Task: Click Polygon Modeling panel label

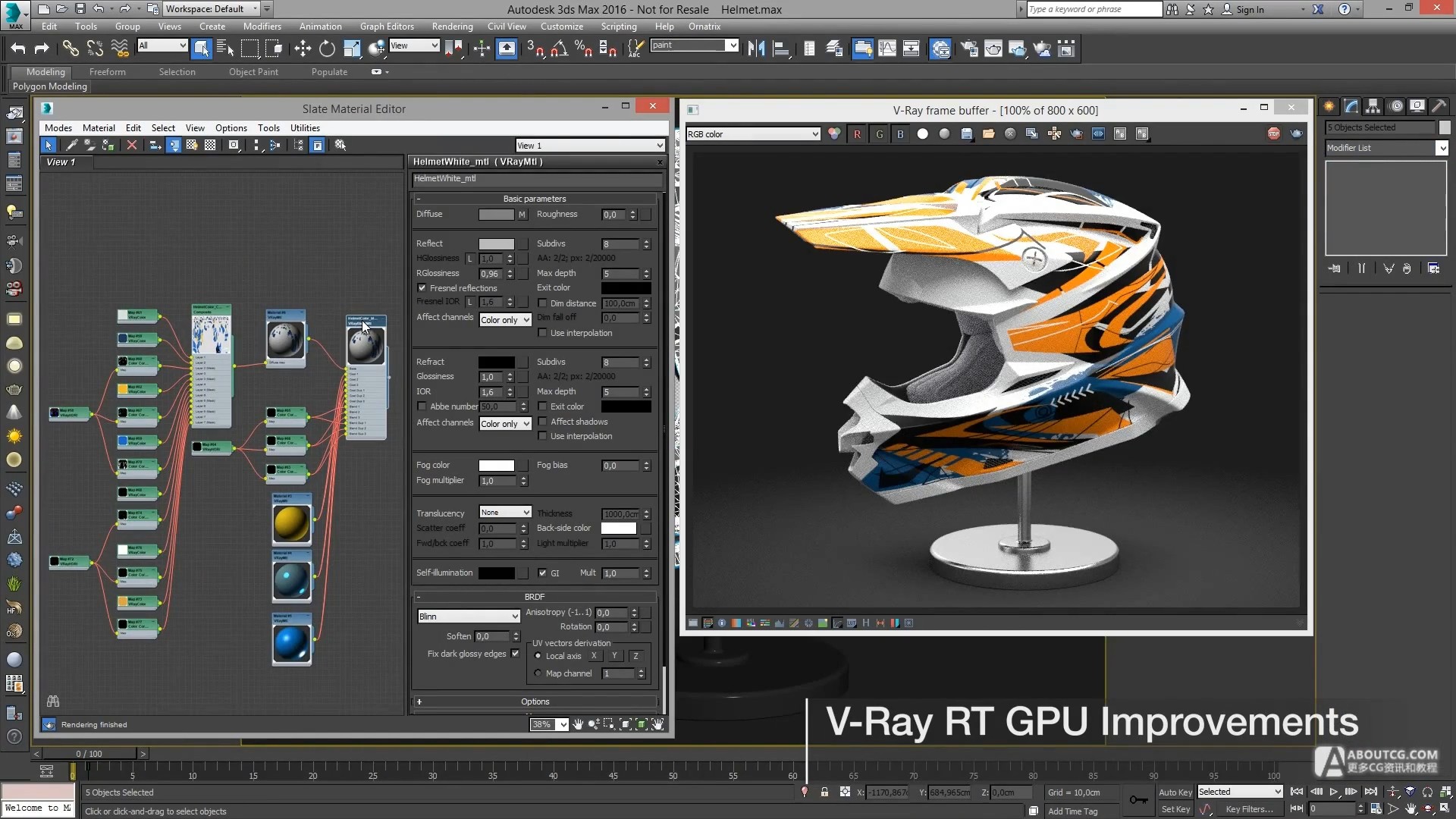Action: tap(50, 86)
